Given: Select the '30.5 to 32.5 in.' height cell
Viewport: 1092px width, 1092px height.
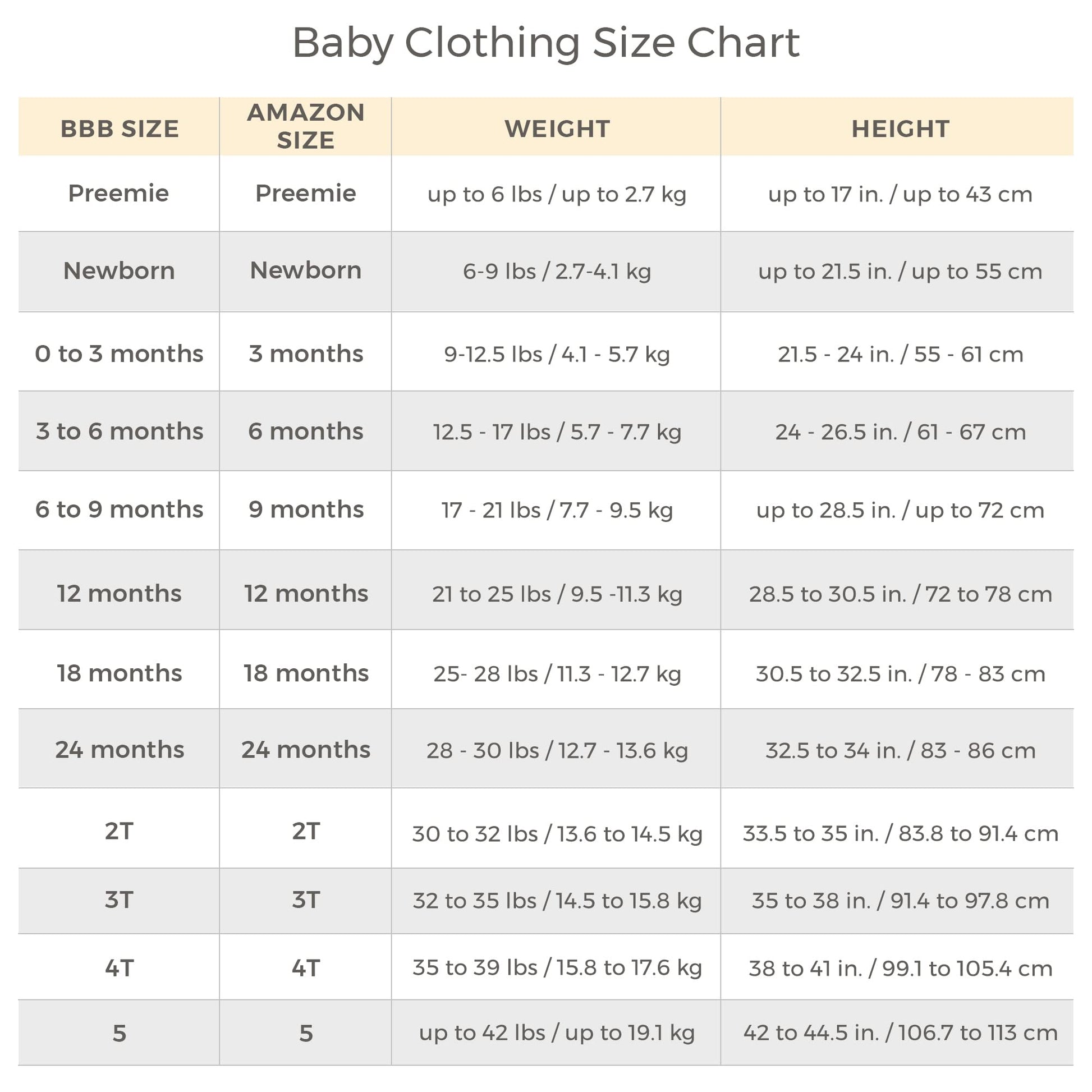Looking at the screenshot, I should coord(900,674).
